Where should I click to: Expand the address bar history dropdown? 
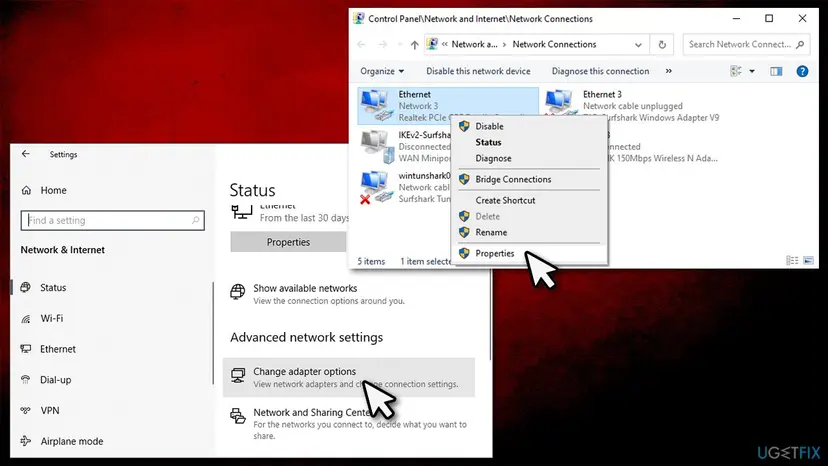coord(638,45)
